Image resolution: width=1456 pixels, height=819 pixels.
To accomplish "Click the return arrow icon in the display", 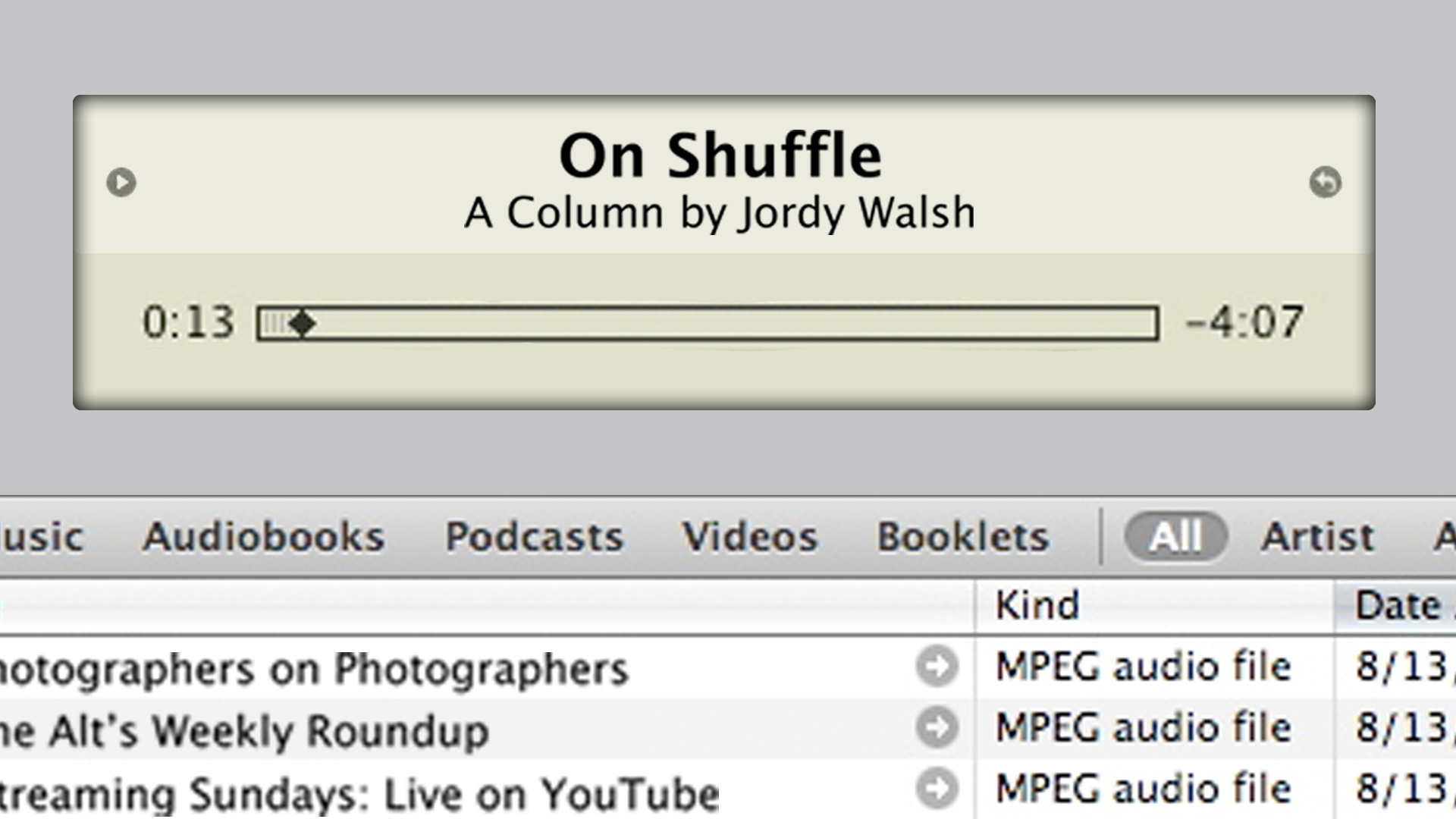I will coord(1325,182).
